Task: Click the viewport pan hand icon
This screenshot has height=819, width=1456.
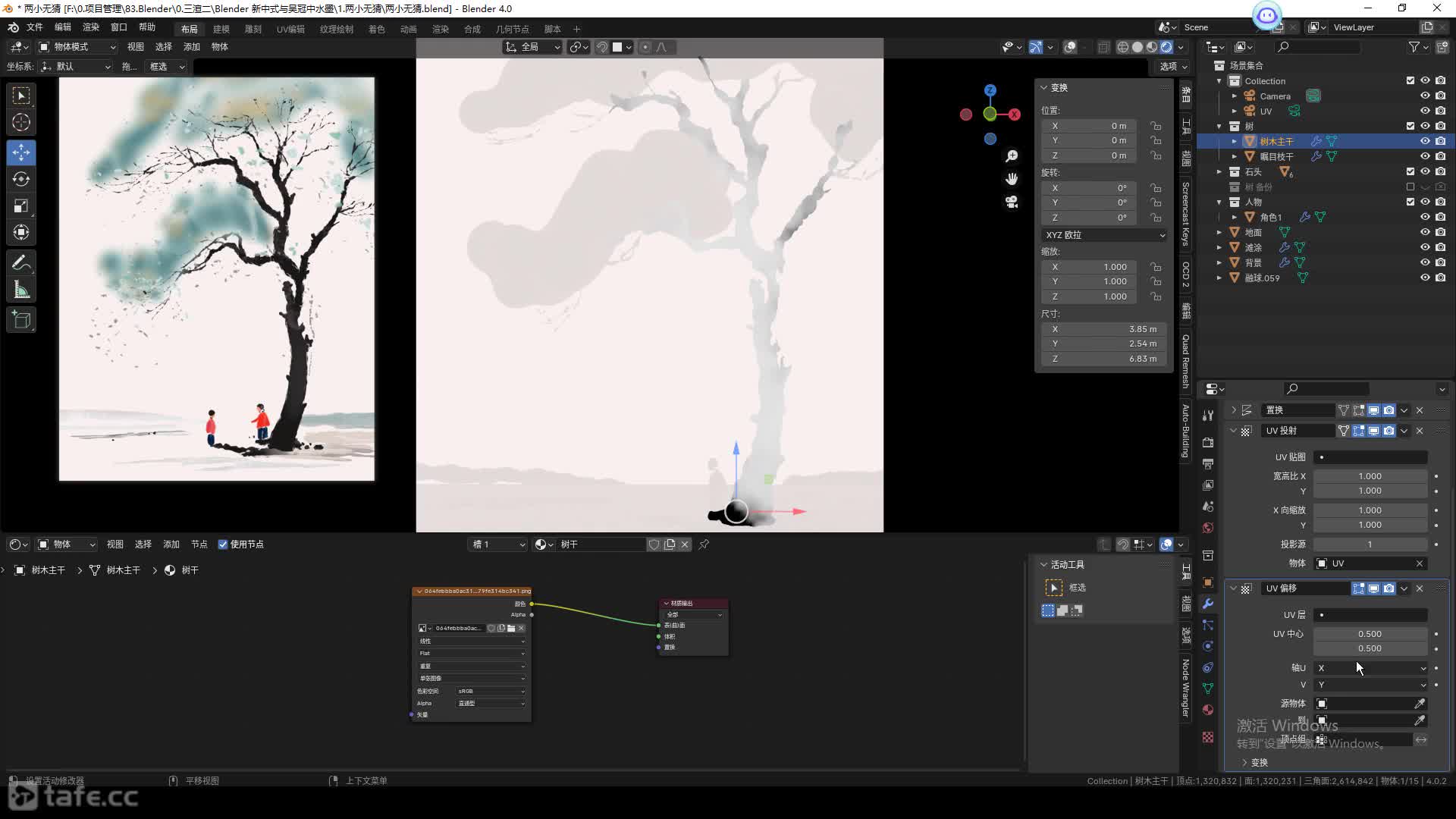Action: [1012, 179]
